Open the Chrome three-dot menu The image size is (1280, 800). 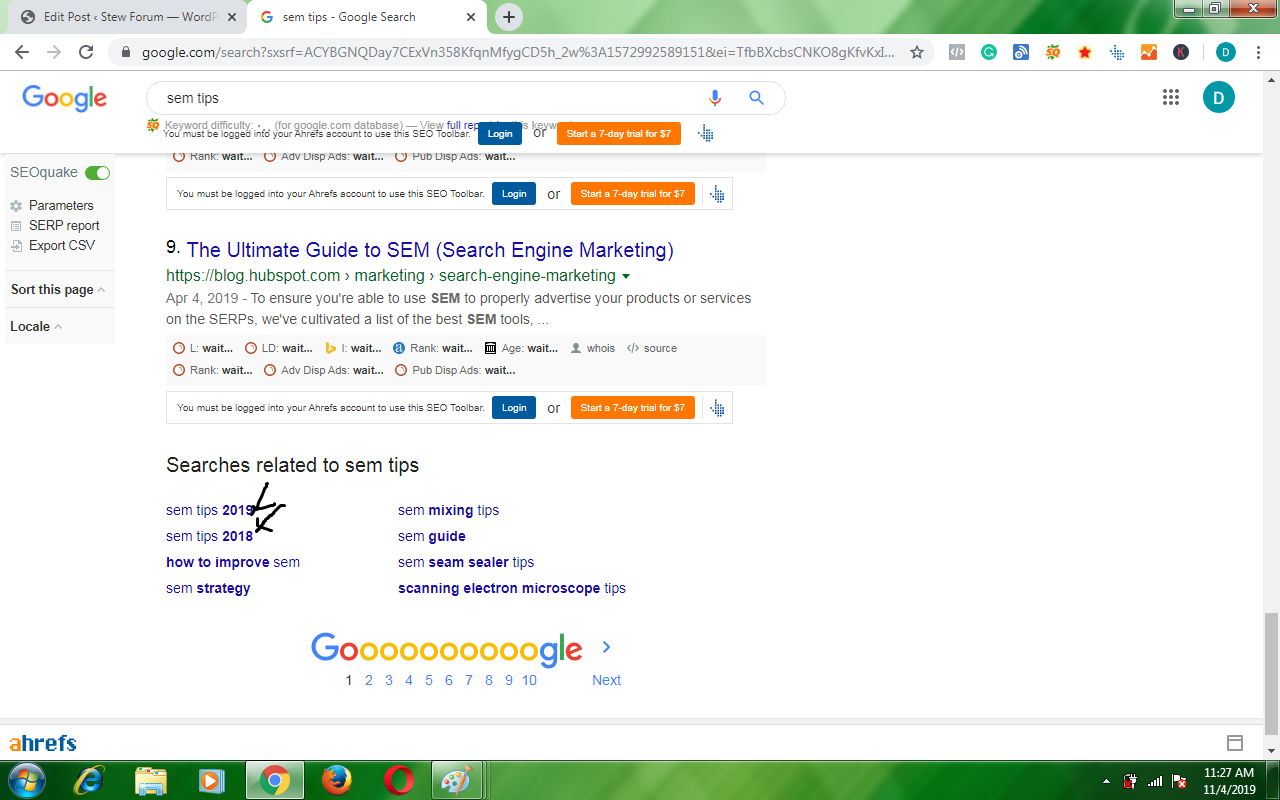coord(1259,52)
